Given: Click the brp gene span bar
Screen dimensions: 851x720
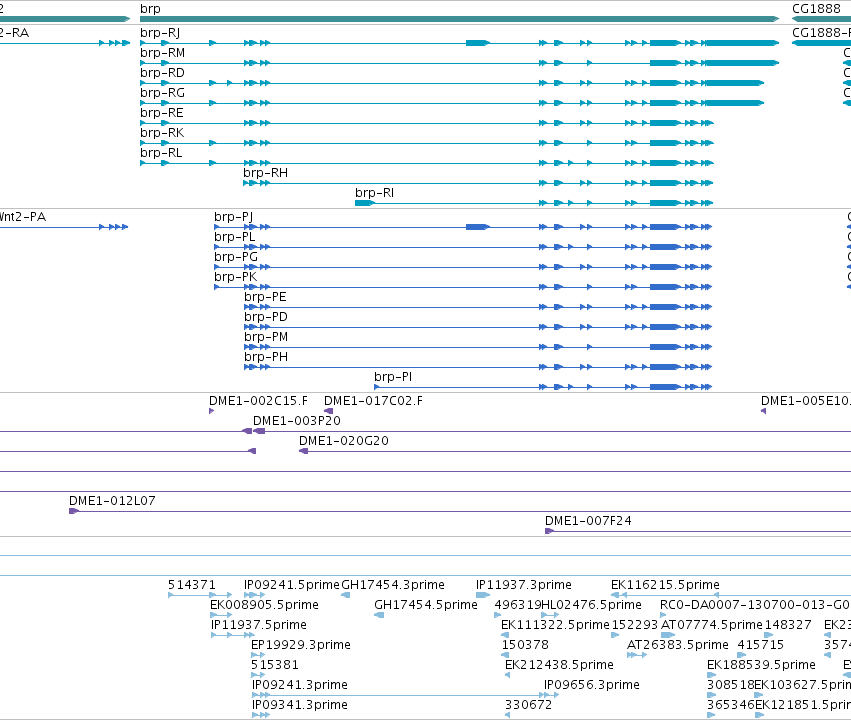Looking at the screenshot, I should [460, 19].
